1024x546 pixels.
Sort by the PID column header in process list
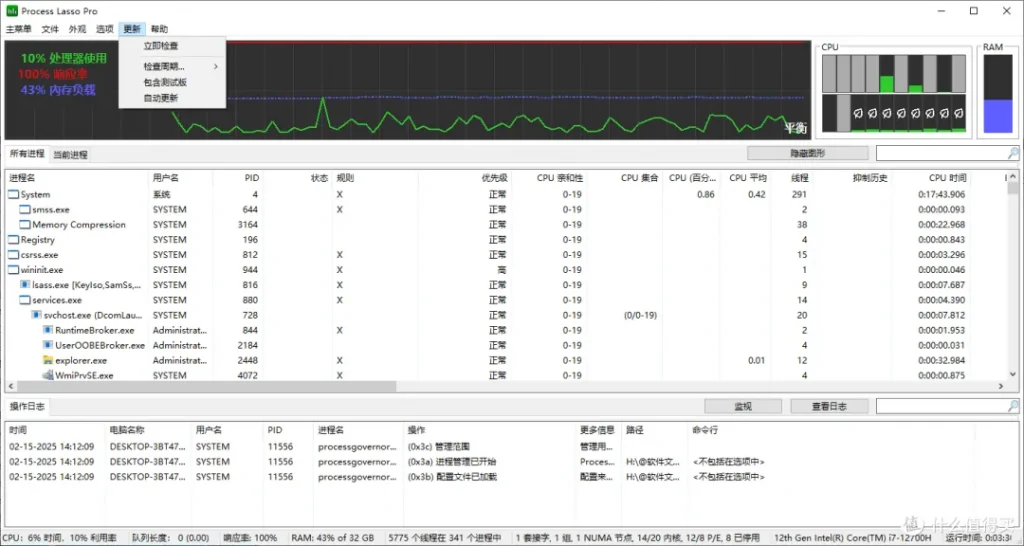[x=238, y=178]
